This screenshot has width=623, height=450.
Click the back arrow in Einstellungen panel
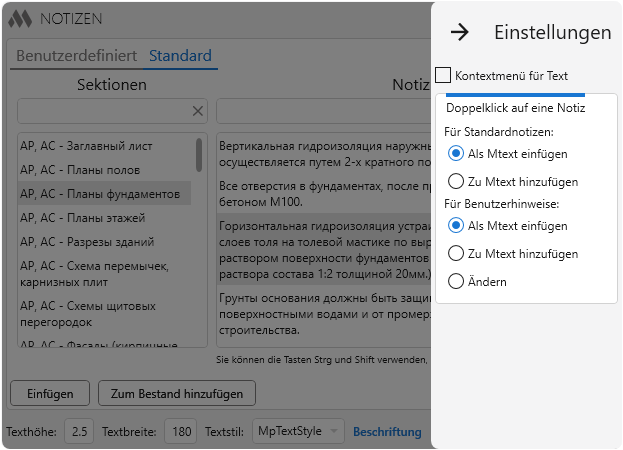click(x=460, y=32)
